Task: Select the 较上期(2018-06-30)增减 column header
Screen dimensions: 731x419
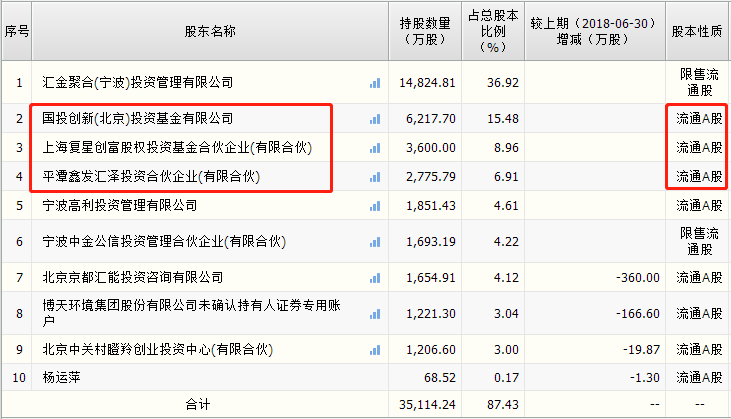Action: (594, 31)
